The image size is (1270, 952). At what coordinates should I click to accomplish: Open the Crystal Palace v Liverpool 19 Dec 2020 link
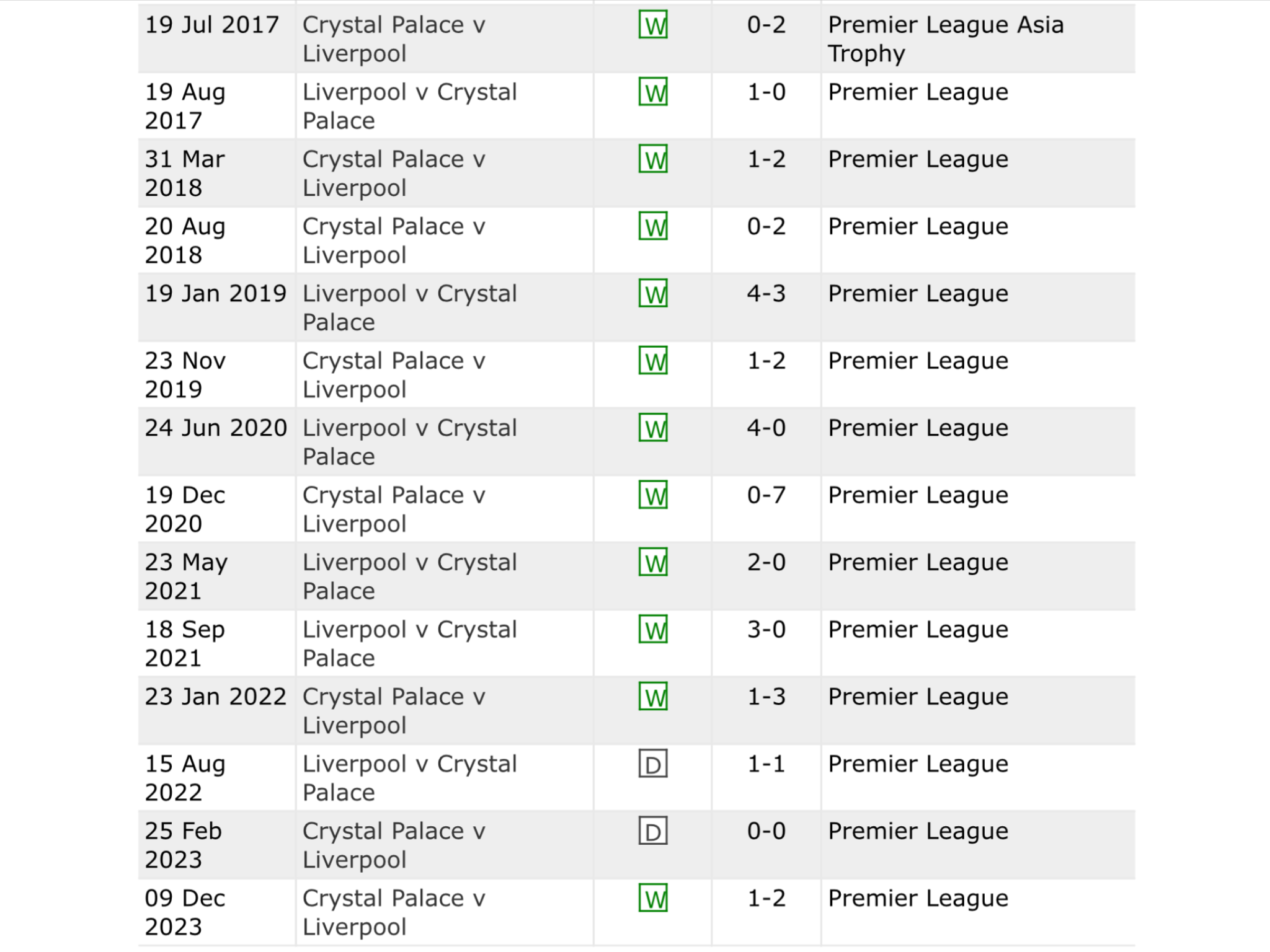(394, 509)
